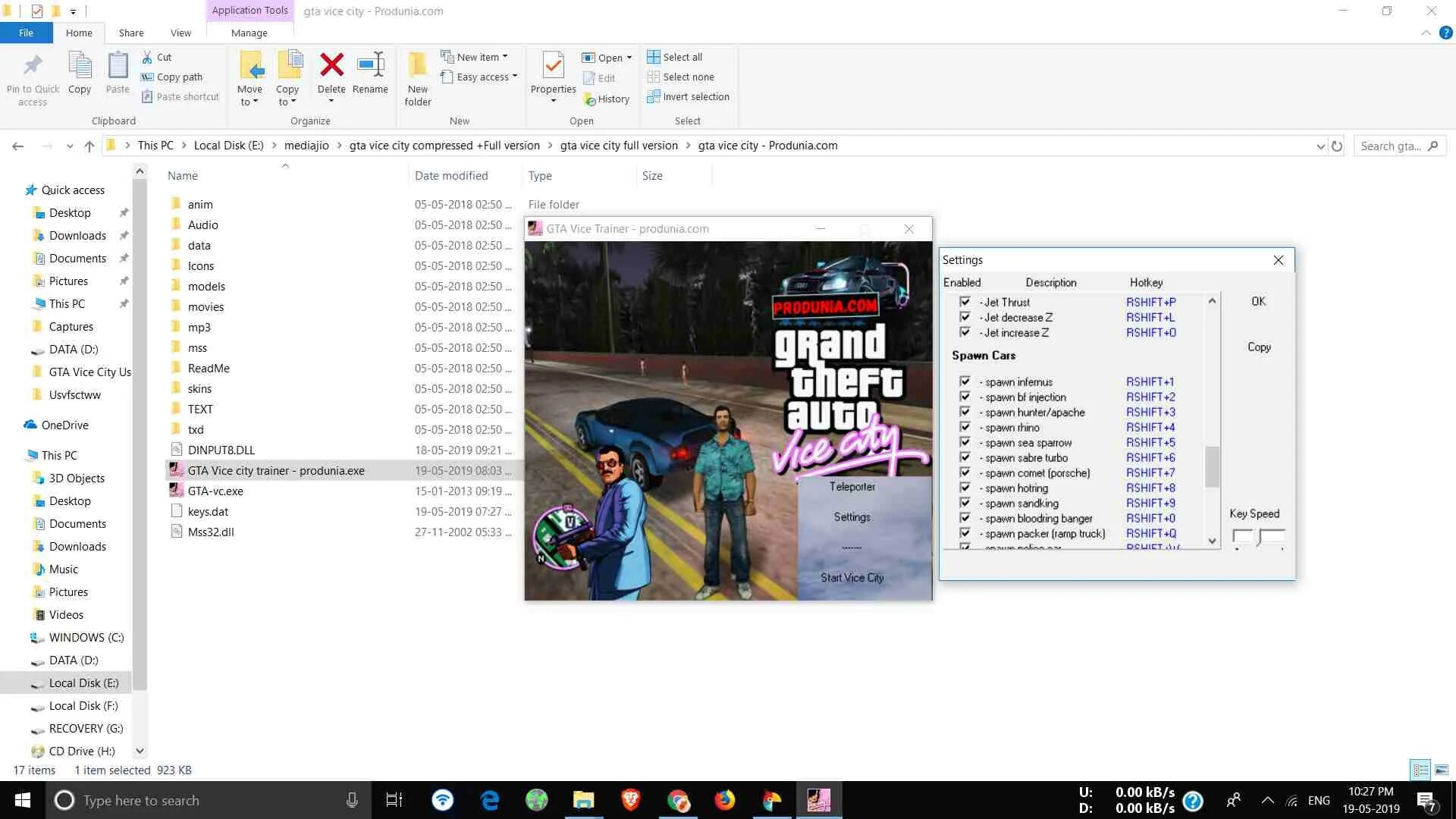This screenshot has height=819, width=1456.
Task: Switch to large icons view button
Action: (1442, 770)
